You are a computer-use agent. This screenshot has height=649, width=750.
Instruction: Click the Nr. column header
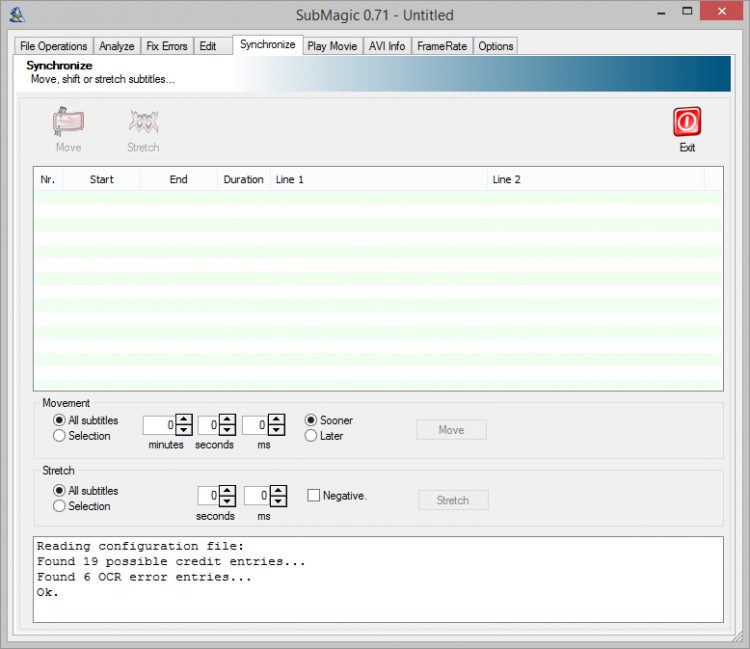48,179
